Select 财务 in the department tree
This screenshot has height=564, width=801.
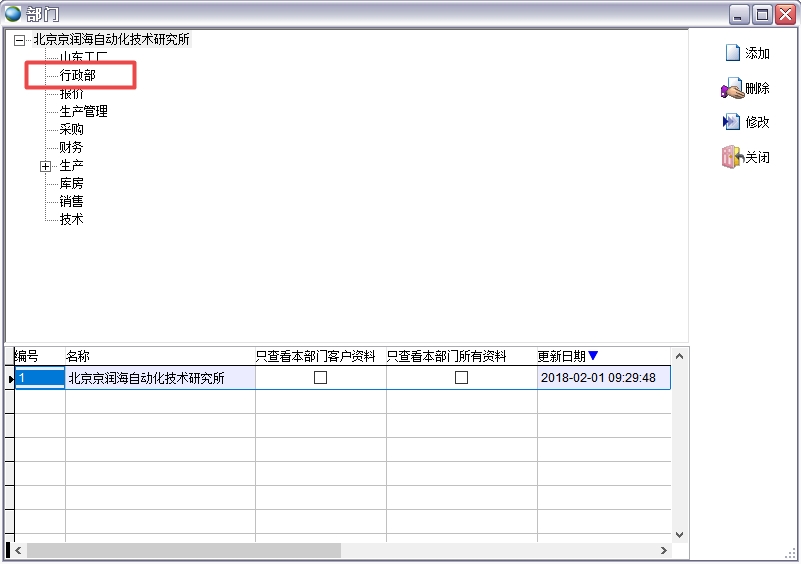[71, 148]
